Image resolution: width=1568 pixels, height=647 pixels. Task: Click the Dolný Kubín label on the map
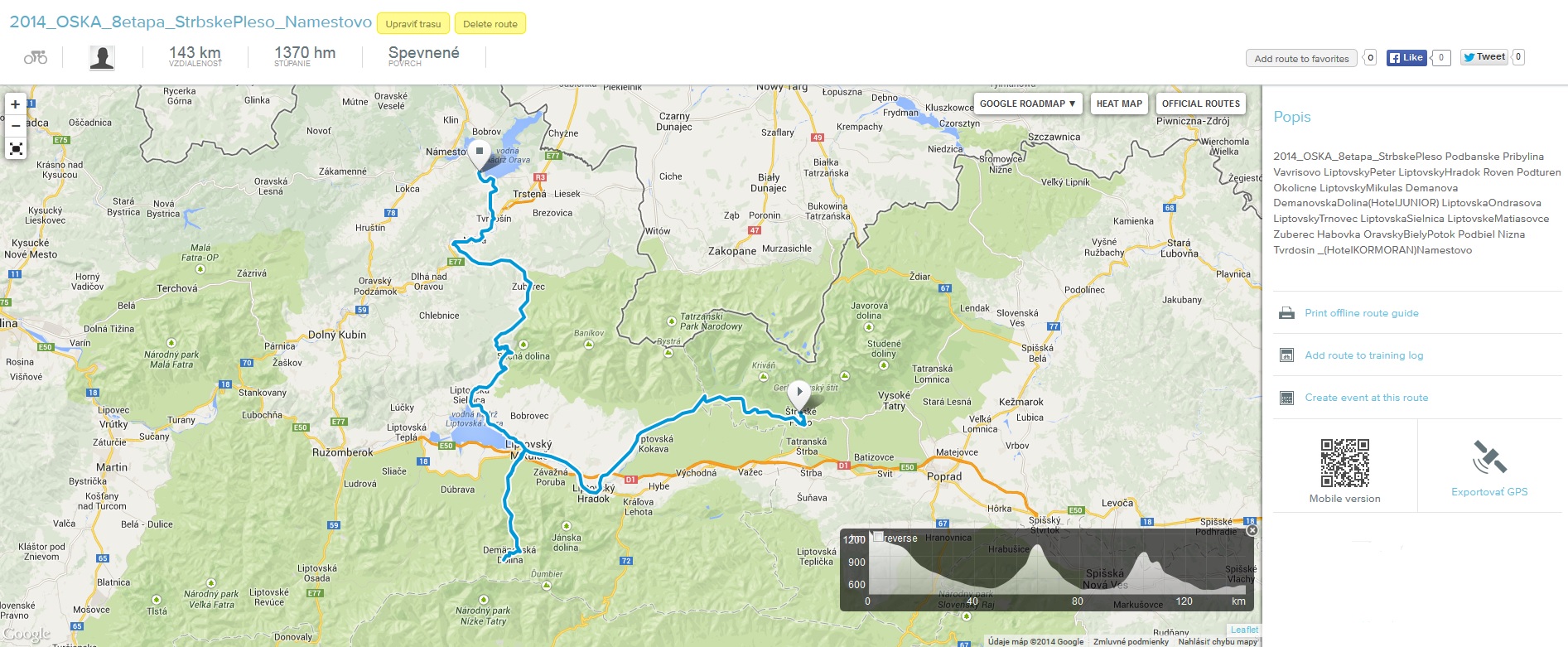coord(337,335)
